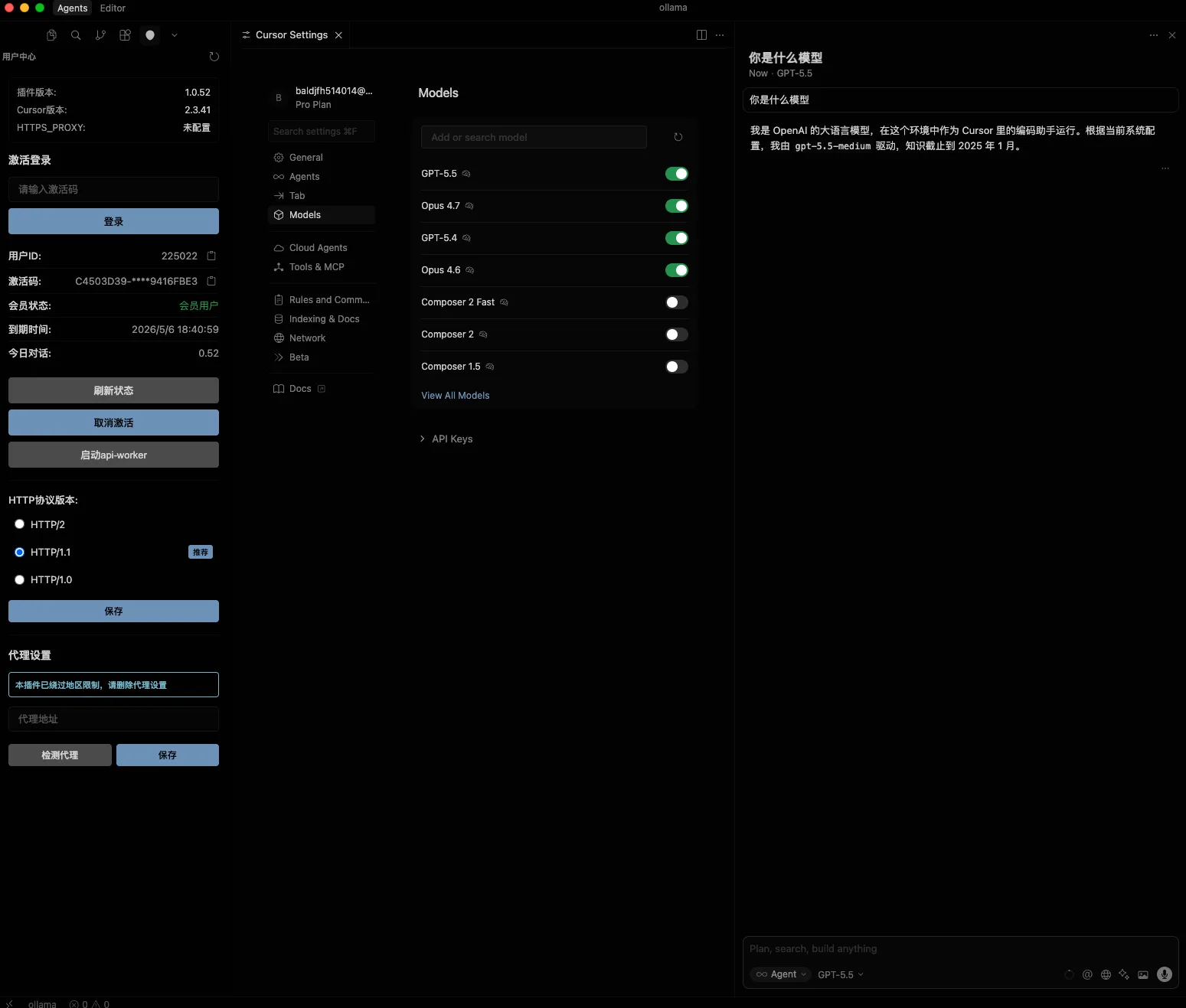Click the 启动api-worker button
This screenshot has width=1186, height=1008.
point(113,455)
